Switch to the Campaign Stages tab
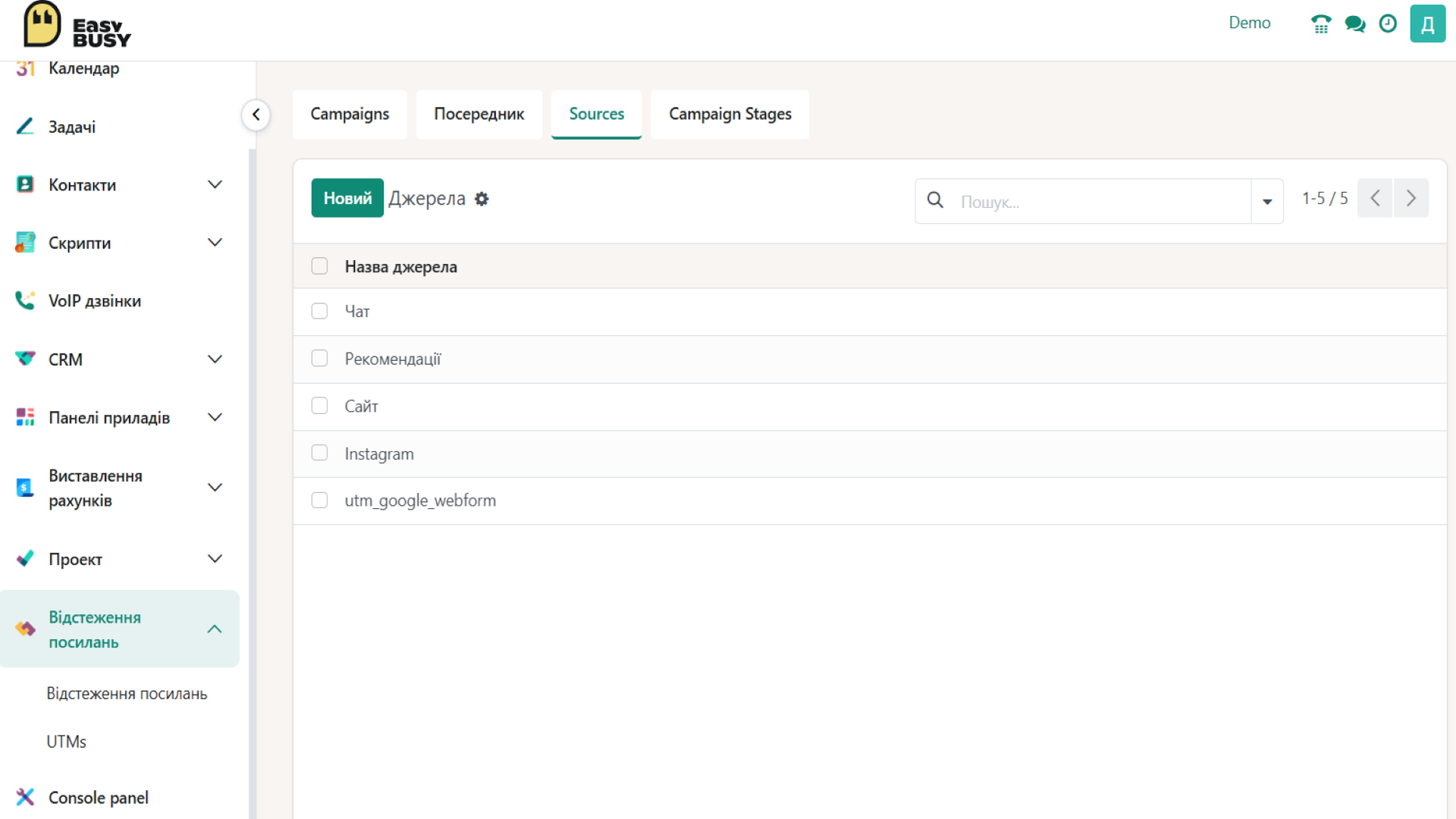1456x819 pixels. (730, 115)
